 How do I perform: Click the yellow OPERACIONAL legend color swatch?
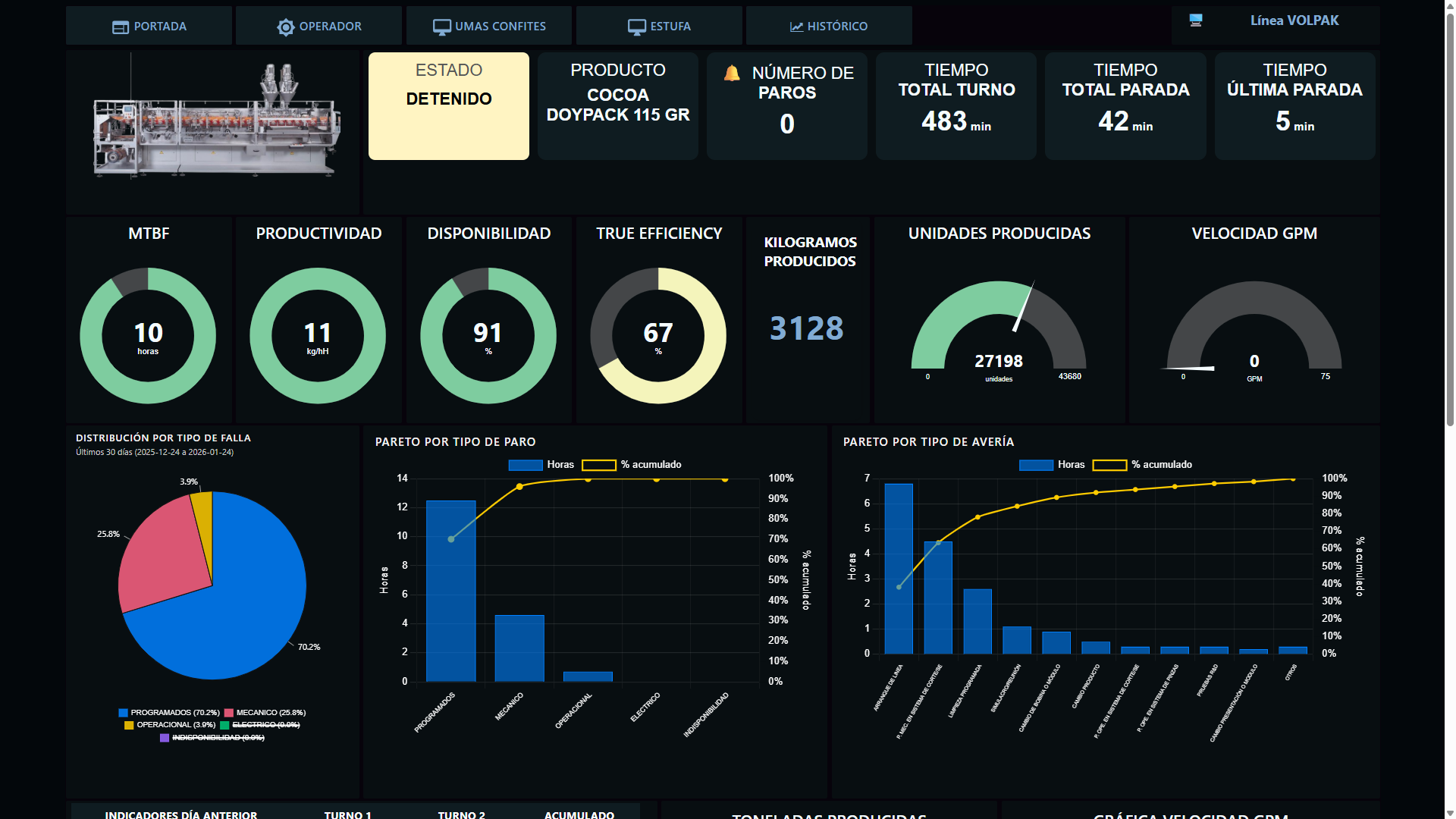[129, 726]
